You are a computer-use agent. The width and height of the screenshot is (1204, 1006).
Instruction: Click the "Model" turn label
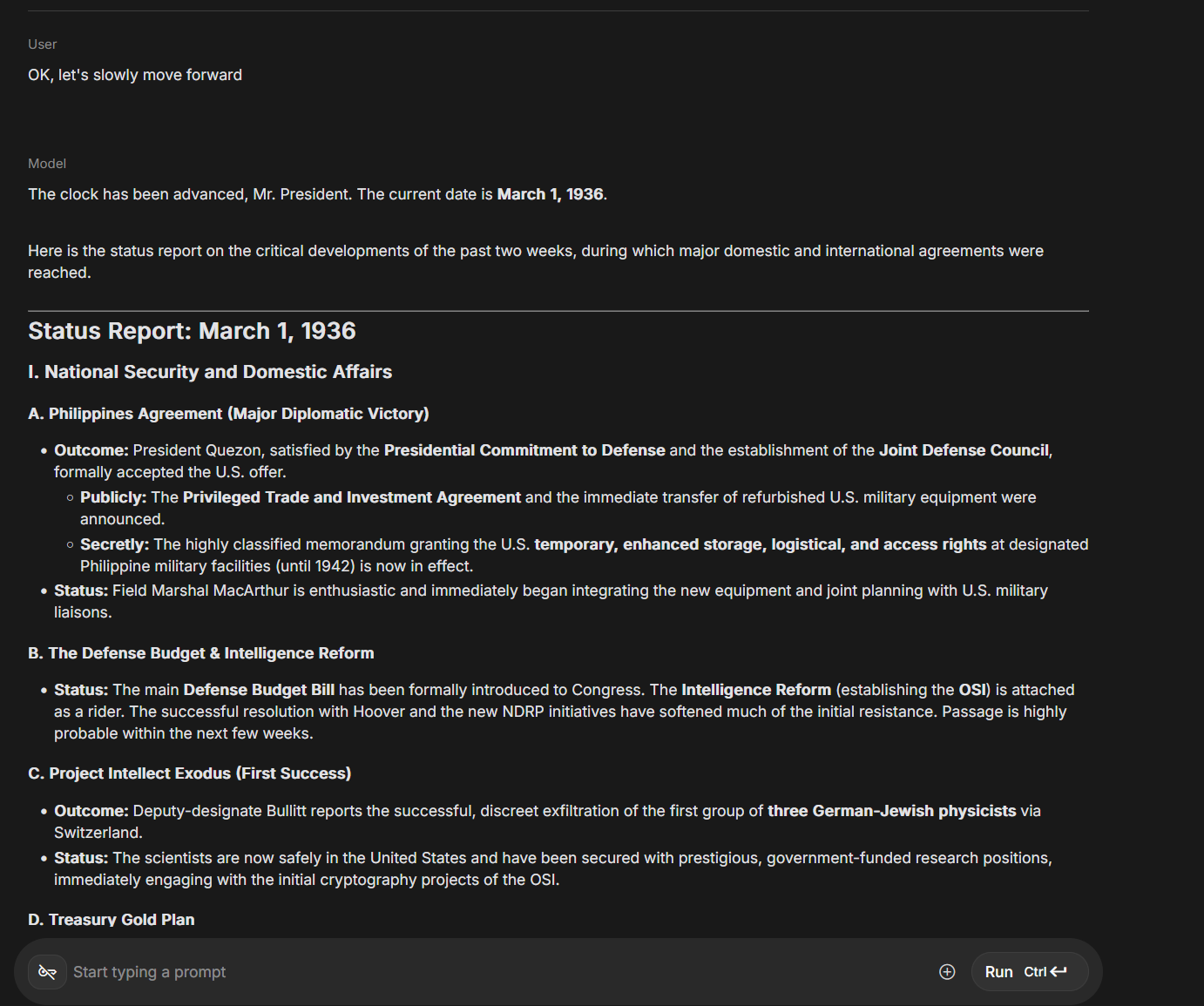(47, 164)
